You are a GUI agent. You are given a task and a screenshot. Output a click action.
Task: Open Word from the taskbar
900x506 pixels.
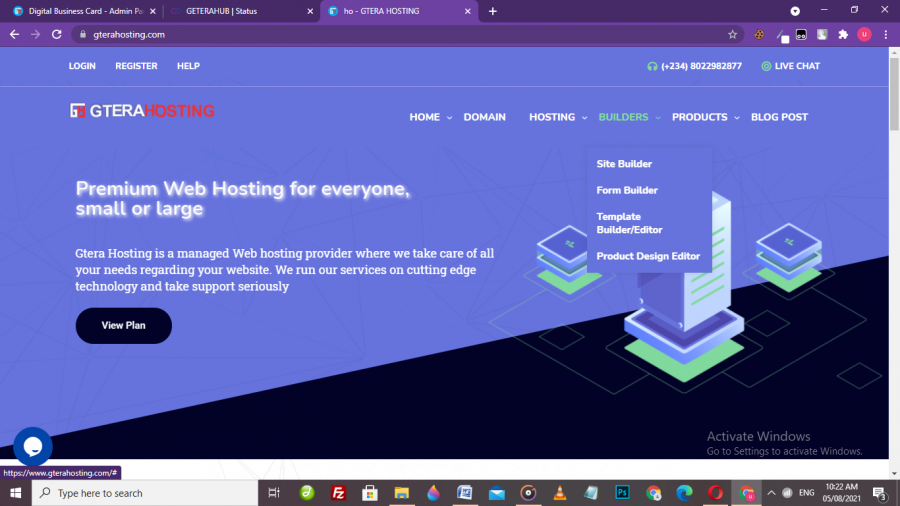(464, 493)
